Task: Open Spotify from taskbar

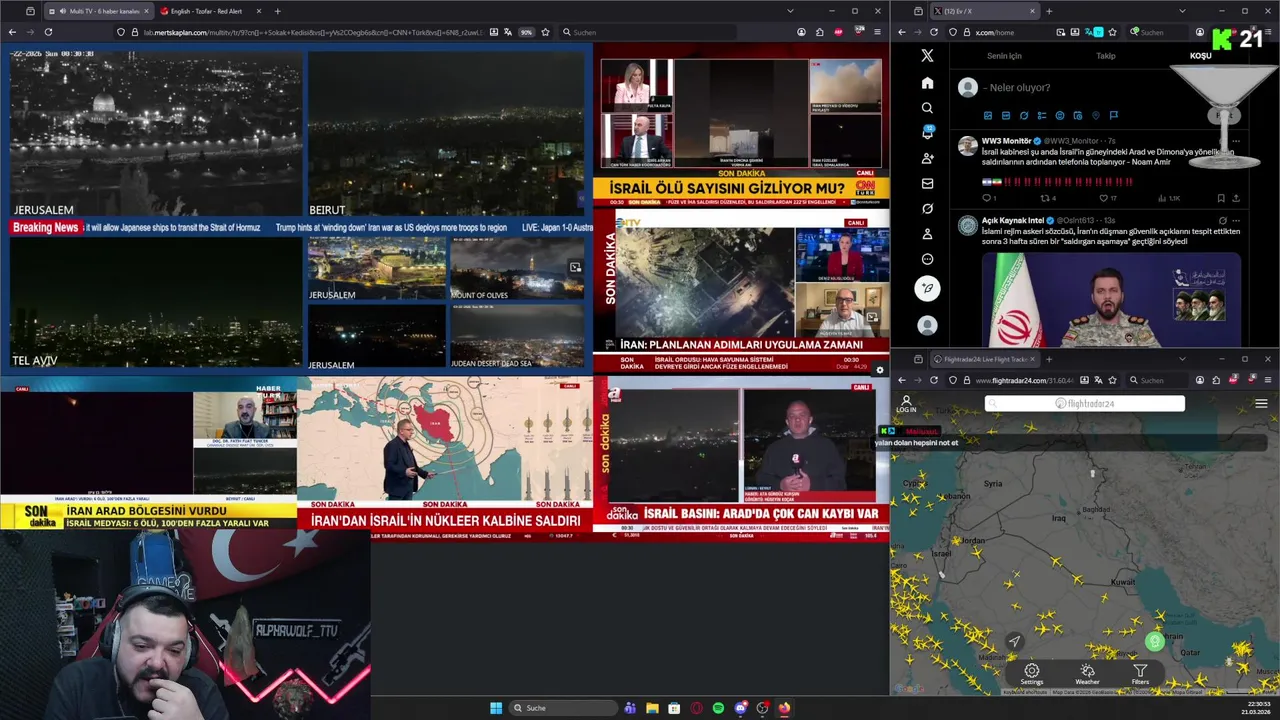Action: (x=718, y=708)
